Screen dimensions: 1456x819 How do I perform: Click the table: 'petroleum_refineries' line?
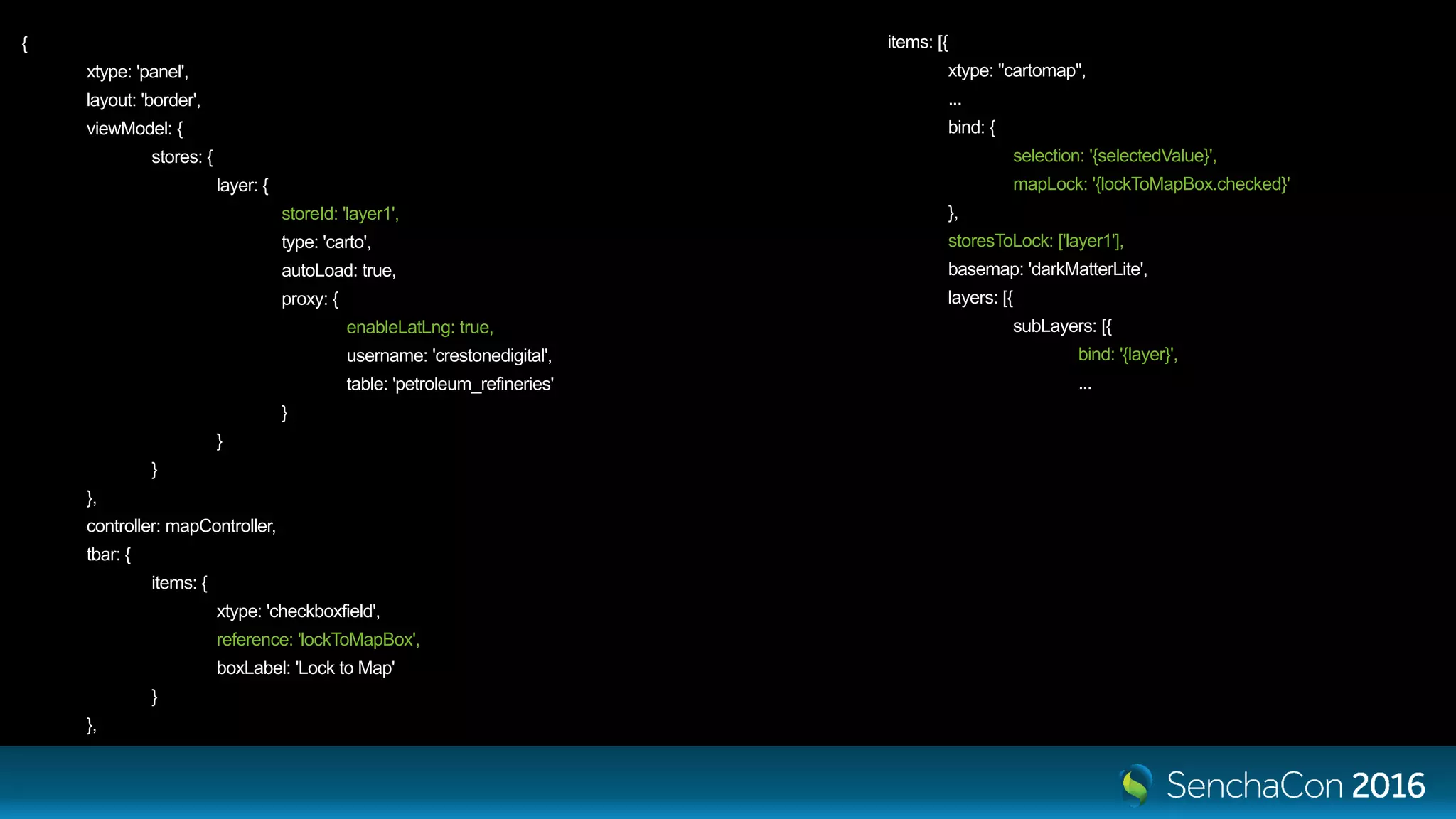coord(450,385)
